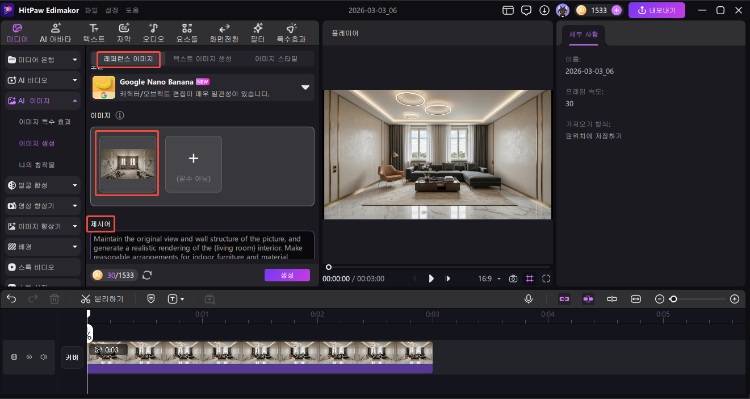Switch to the 텍스트 이미지 생성 tab
Viewport: 750px width, 399px height.
202,59
